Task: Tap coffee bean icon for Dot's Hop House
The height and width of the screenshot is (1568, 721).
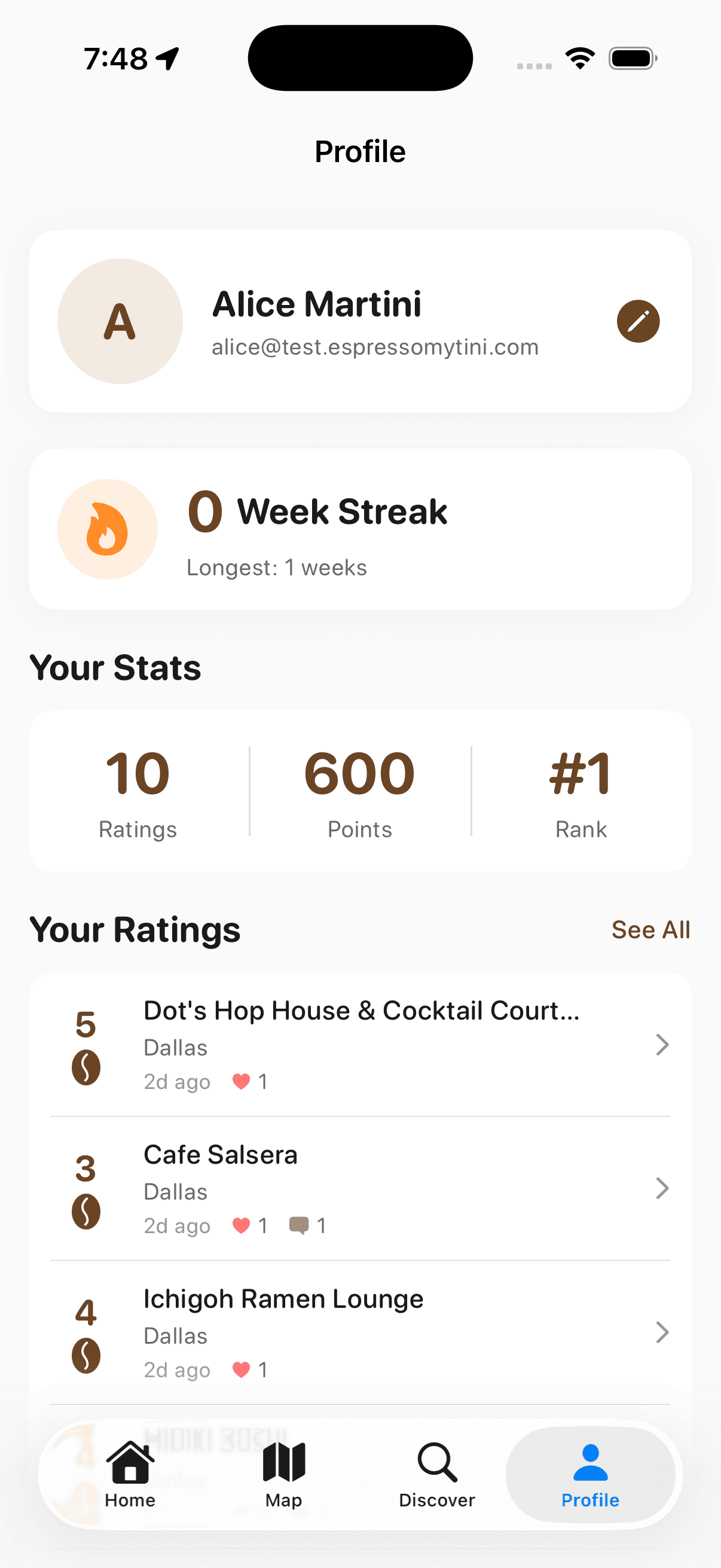Action: pyautogui.click(x=85, y=1067)
